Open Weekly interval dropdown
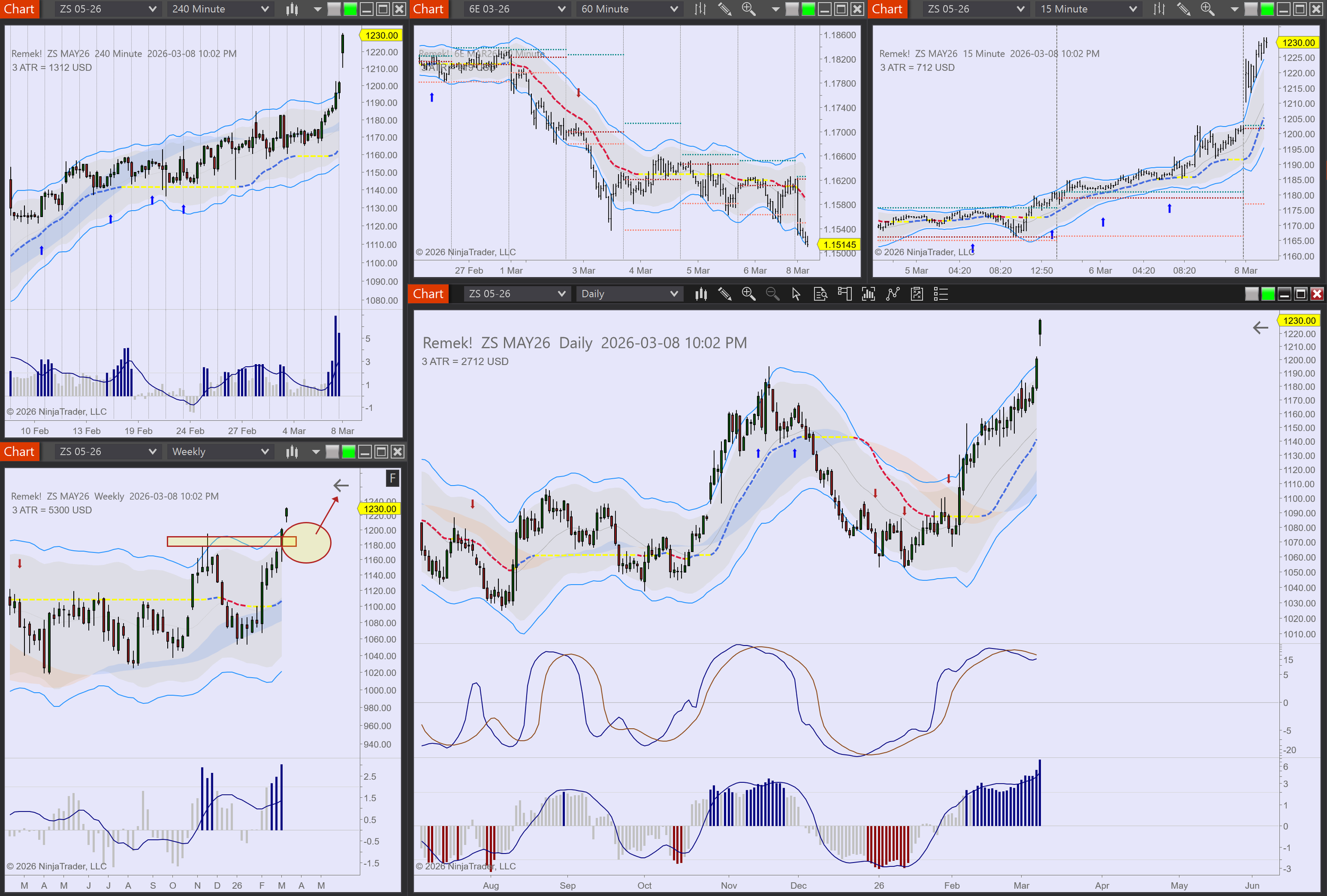The height and width of the screenshot is (896, 1327). (x=220, y=452)
